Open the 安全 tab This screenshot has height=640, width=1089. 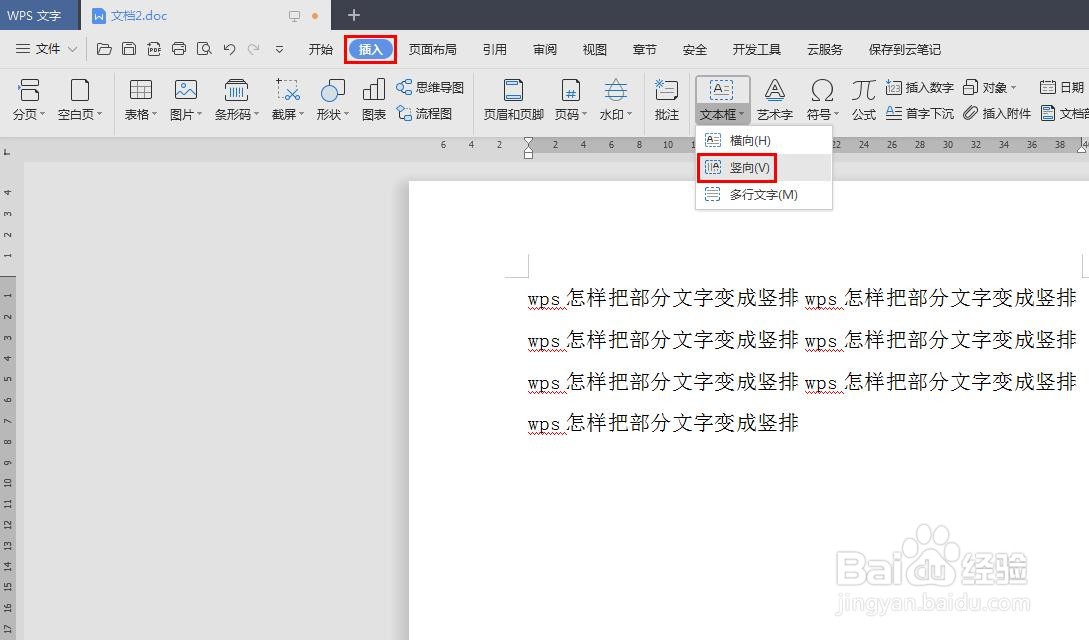click(x=695, y=49)
